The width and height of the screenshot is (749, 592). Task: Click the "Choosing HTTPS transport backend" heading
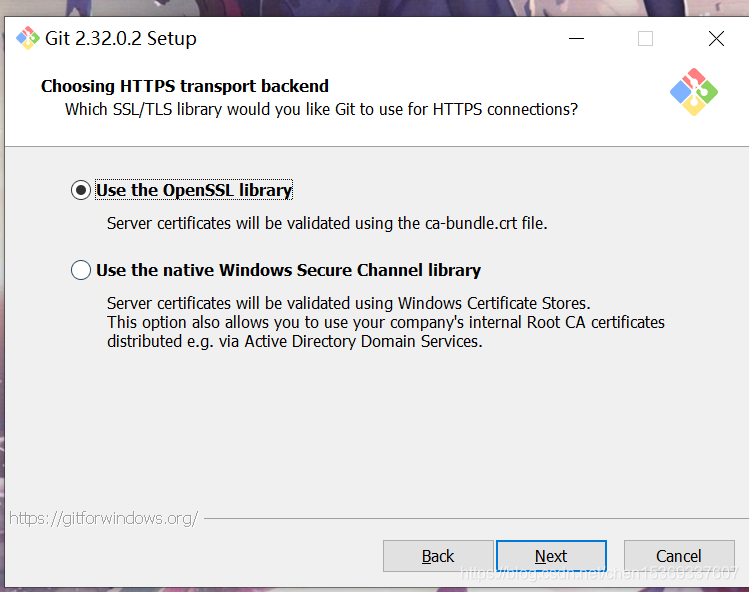tap(185, 86)
